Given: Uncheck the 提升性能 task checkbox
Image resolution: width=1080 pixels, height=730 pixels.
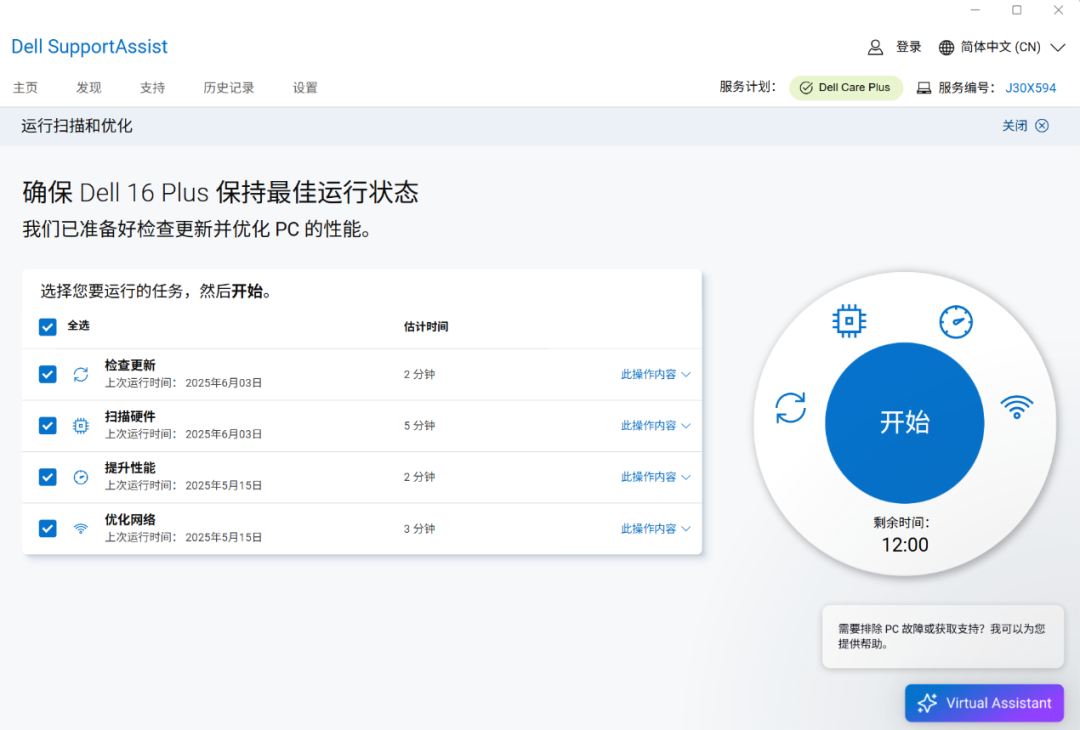Looking at the screenshot, I should click(x=48, y=477).
